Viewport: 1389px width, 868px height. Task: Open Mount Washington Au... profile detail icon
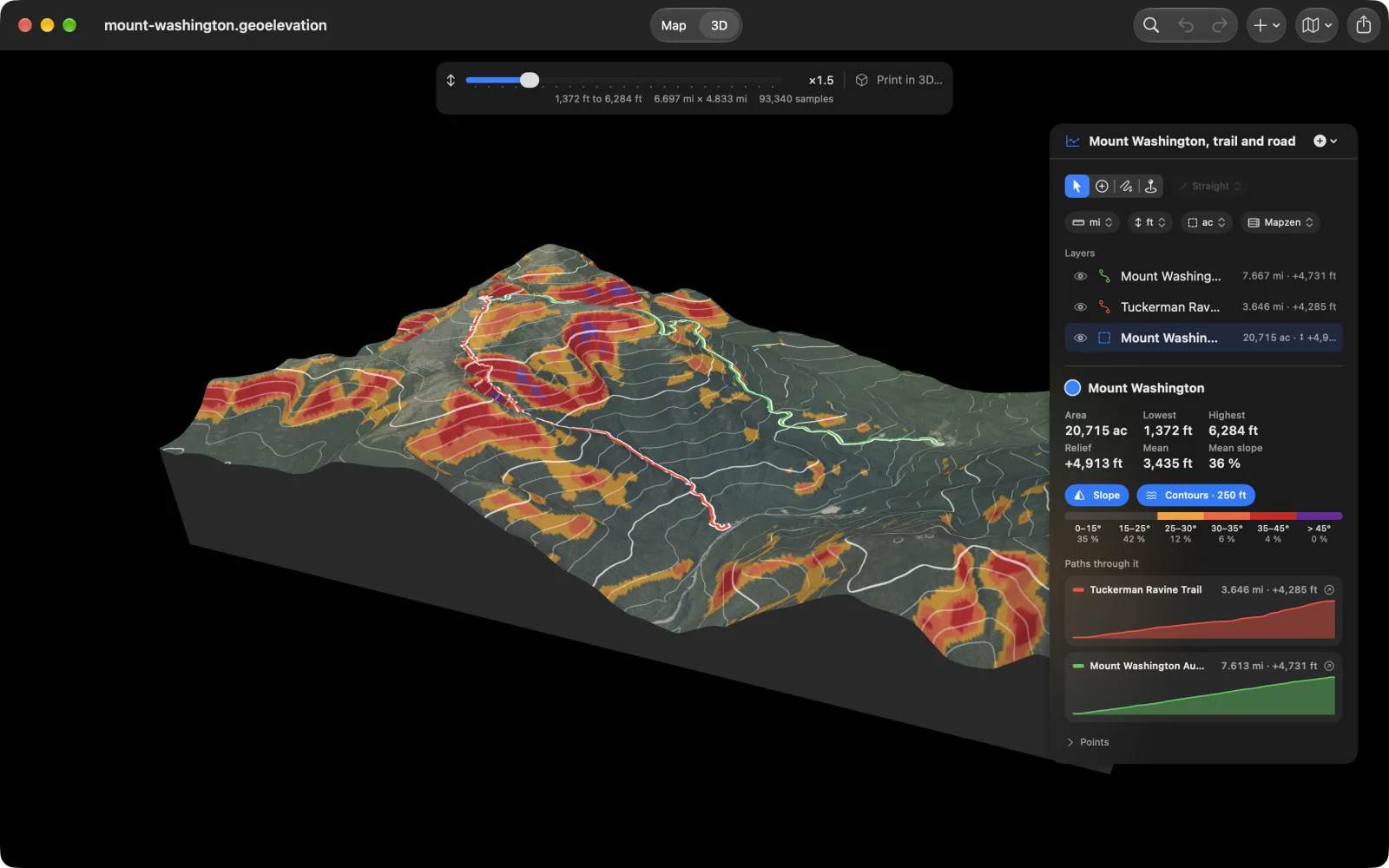[1329, 666]
